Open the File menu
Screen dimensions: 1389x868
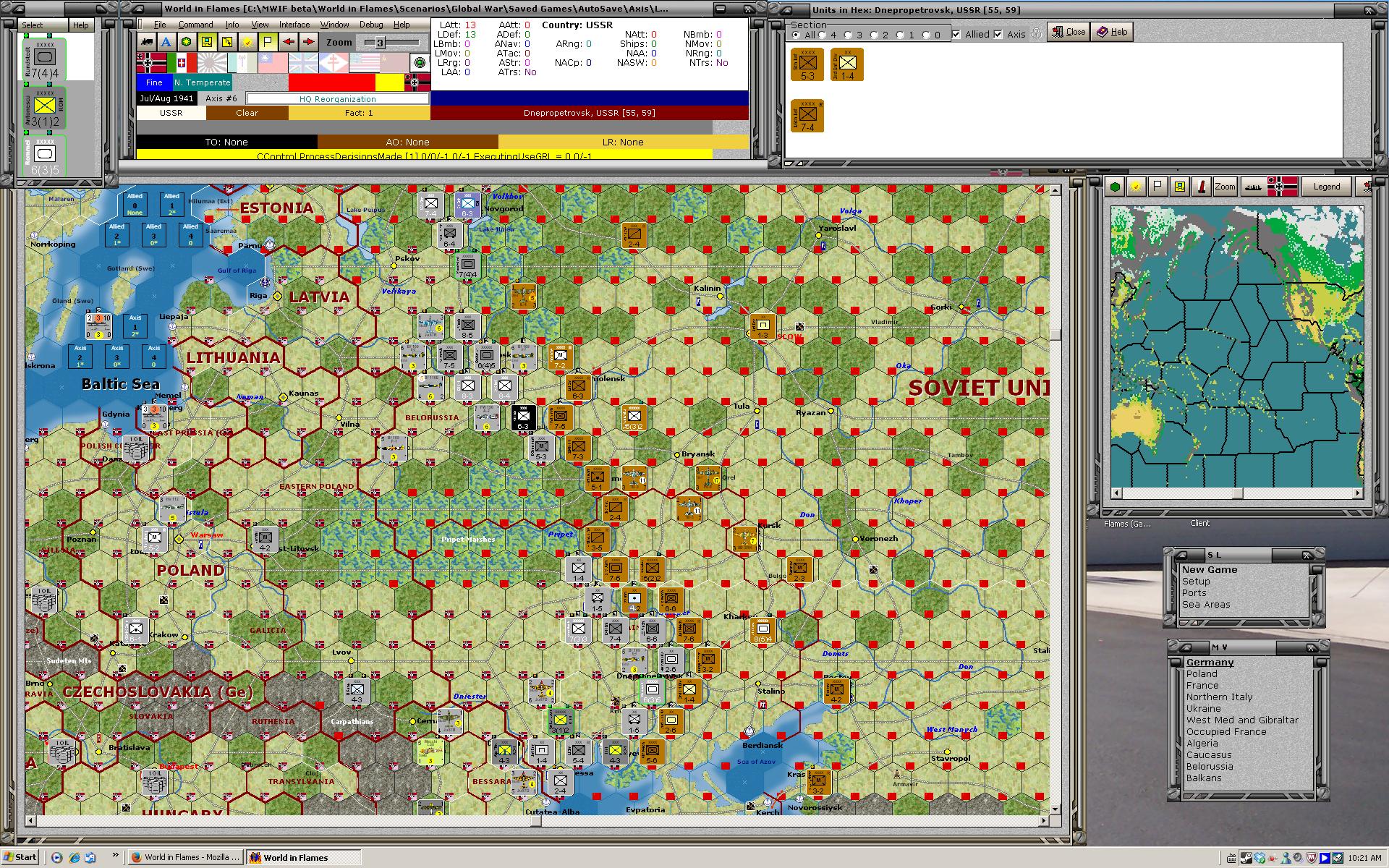click(x=160, y=25)
